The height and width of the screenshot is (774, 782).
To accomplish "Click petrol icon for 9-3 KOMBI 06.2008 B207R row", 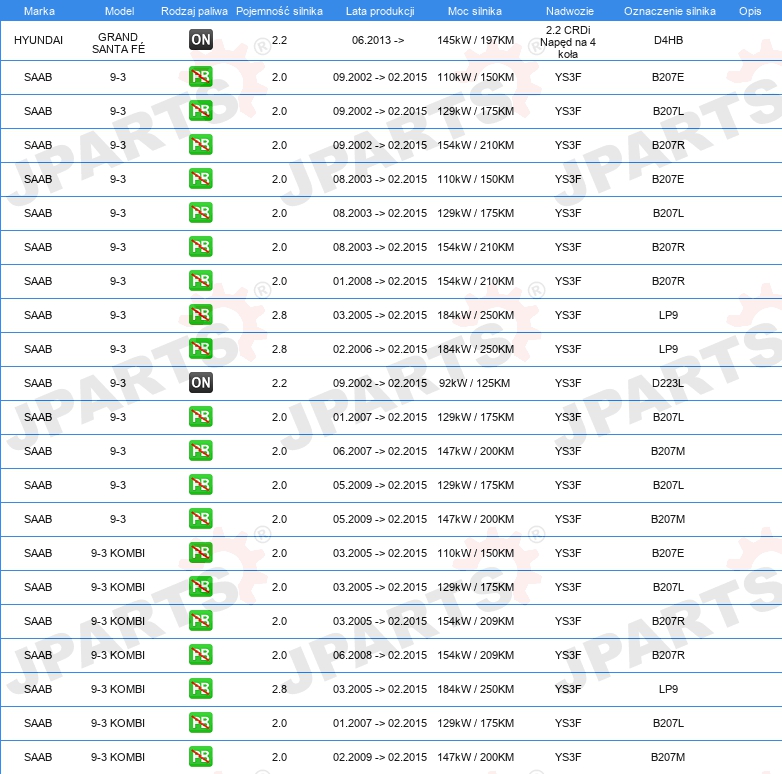I will pyautogui.click(x=200, y=654).
